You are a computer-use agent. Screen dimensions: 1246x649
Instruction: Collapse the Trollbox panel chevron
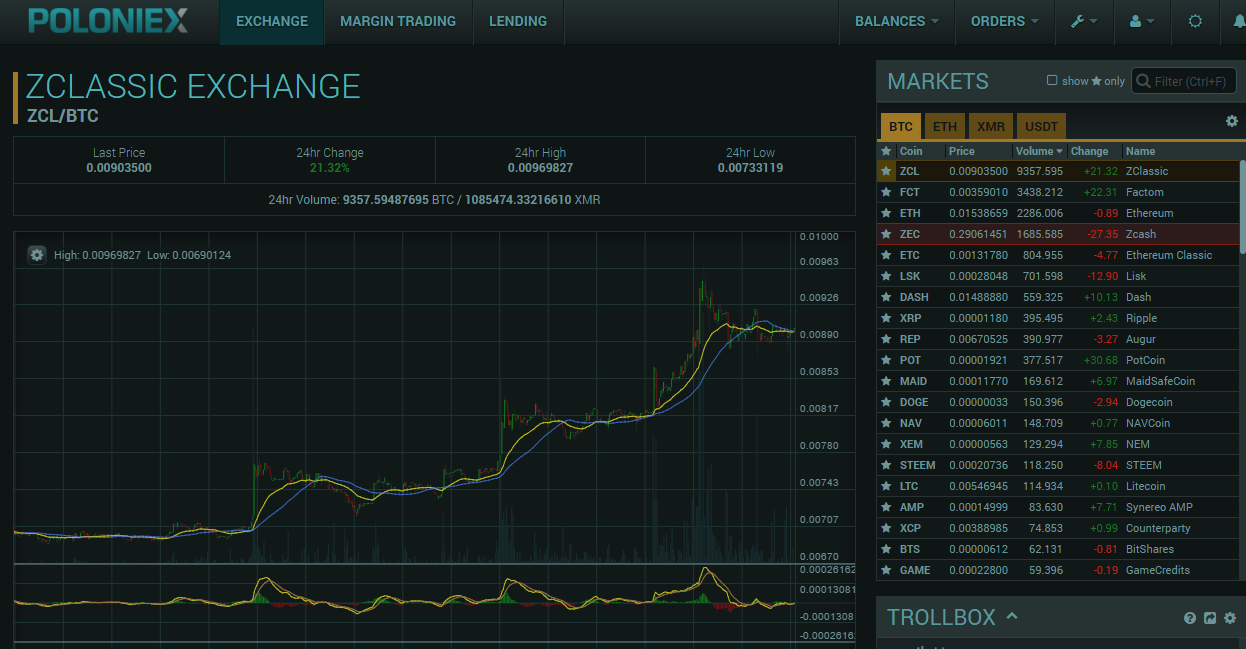1012,616
